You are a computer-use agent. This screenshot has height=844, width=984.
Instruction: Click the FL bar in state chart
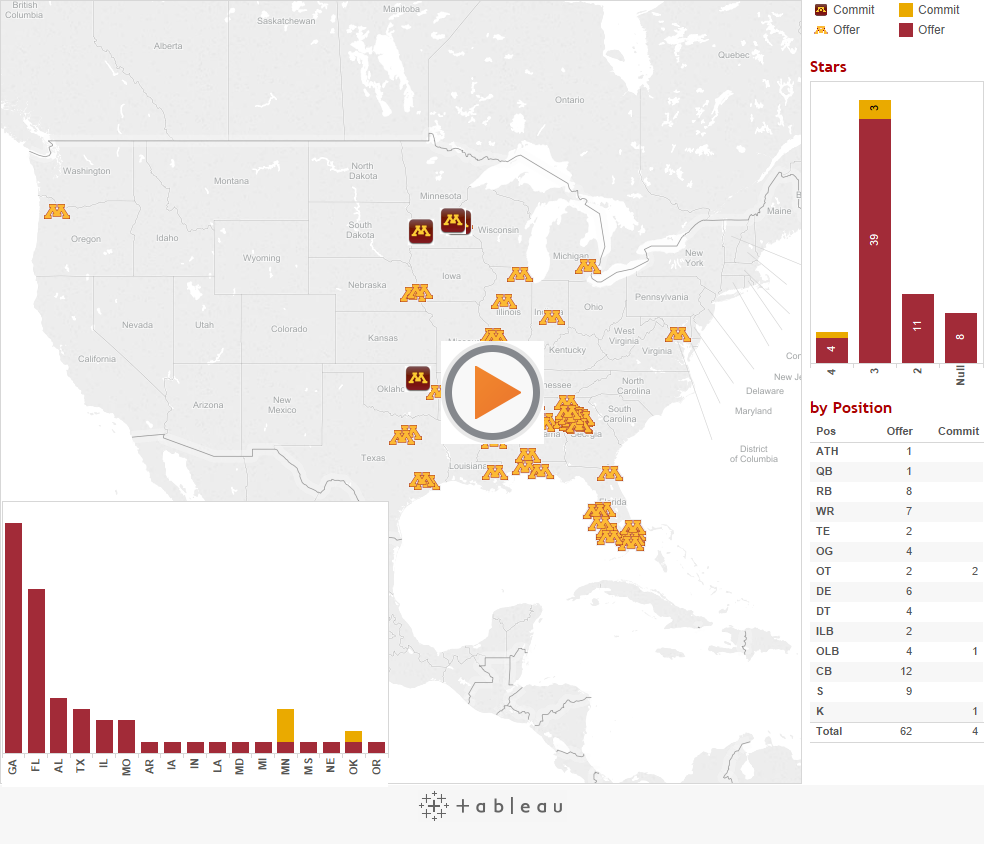pyautogui.click(x=36, y=670)
